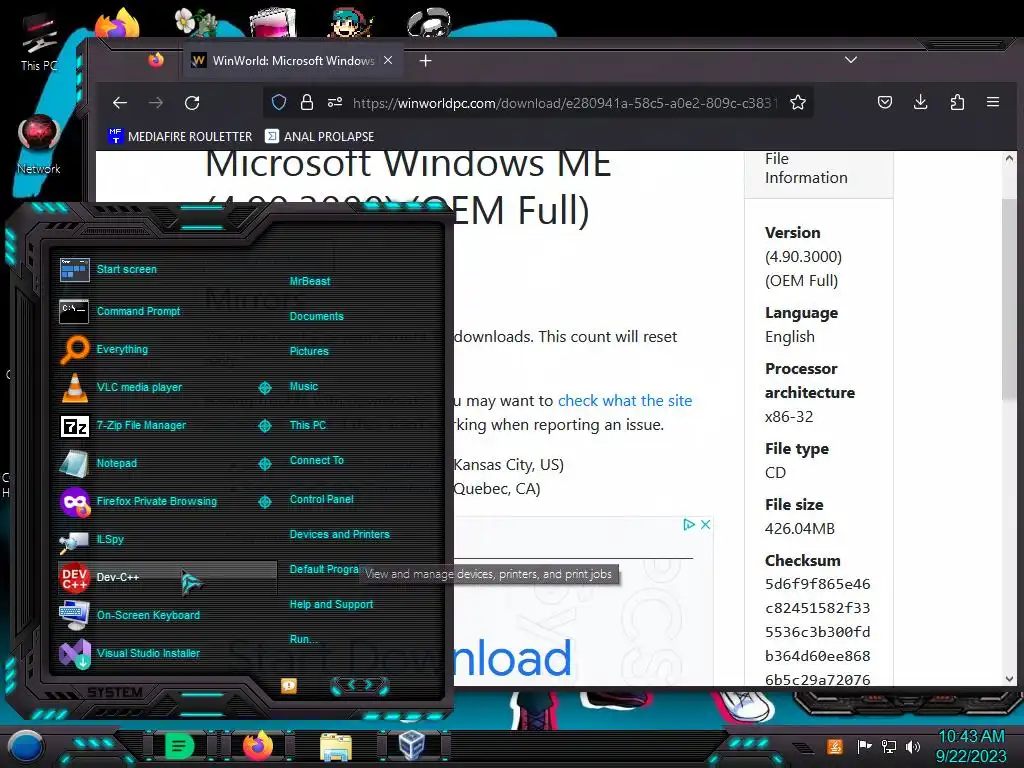Screen dimensions: 1024x768
Task: Click orange alert icon in start menu
Action: [x=289, y=685]
